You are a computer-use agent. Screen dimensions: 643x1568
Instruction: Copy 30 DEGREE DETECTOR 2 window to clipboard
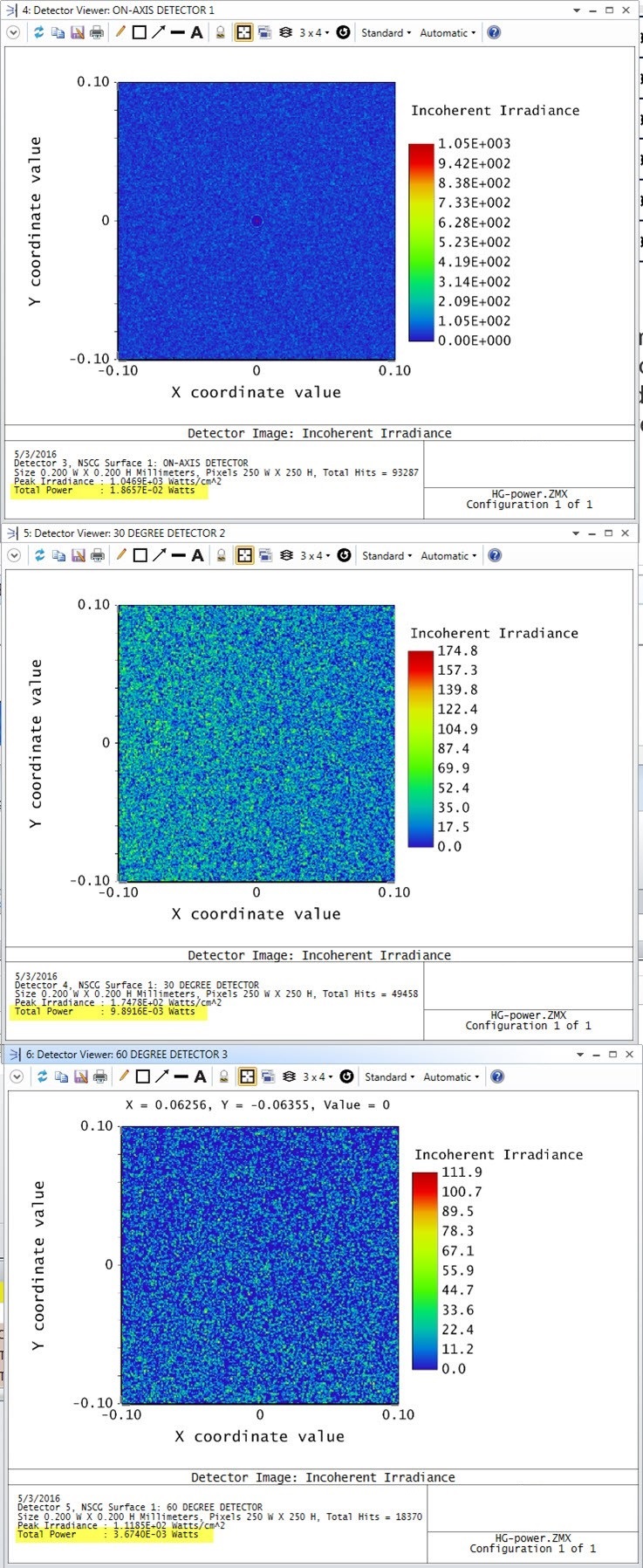tap(58, 555)
